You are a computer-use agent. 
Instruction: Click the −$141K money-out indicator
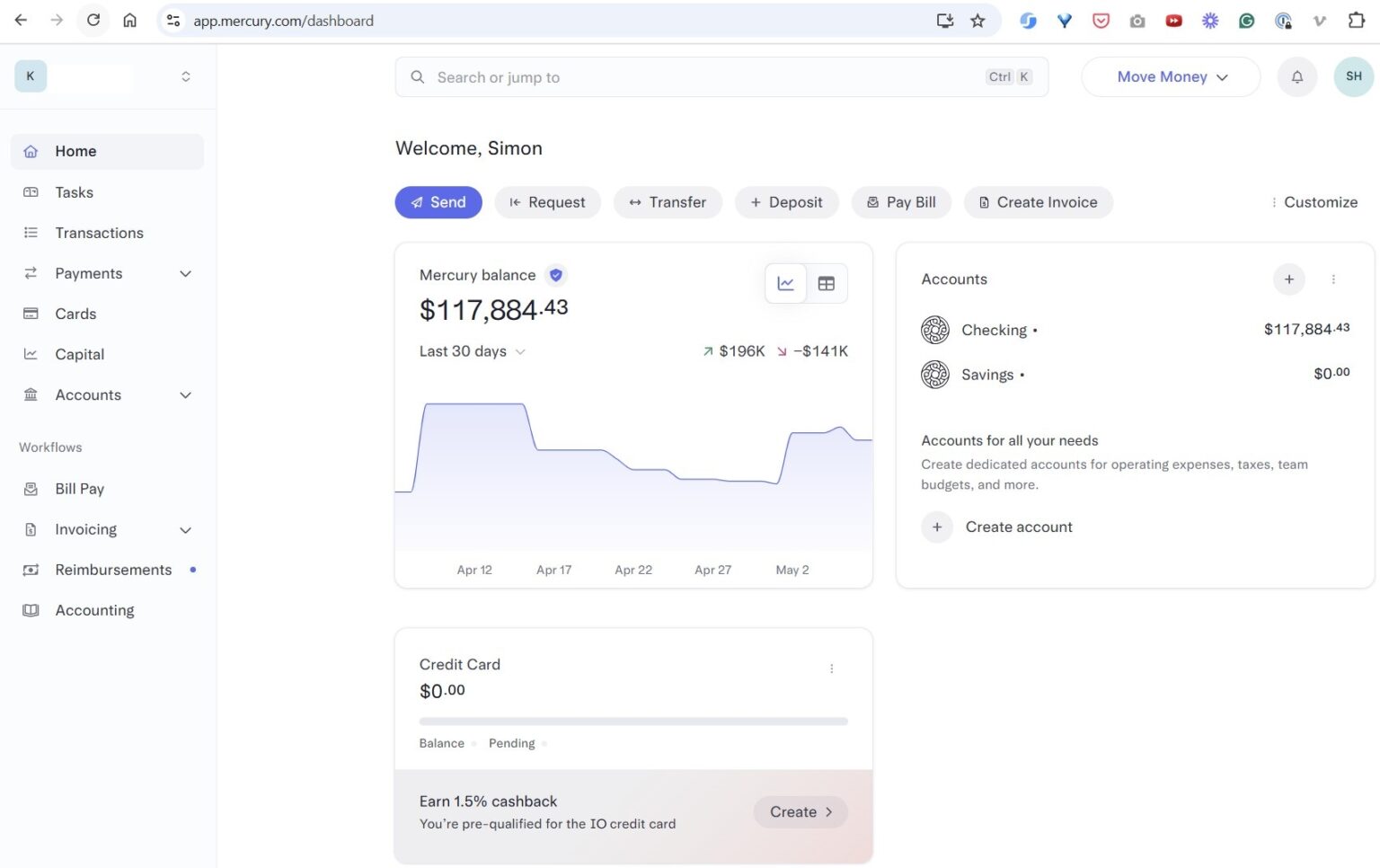812,351
